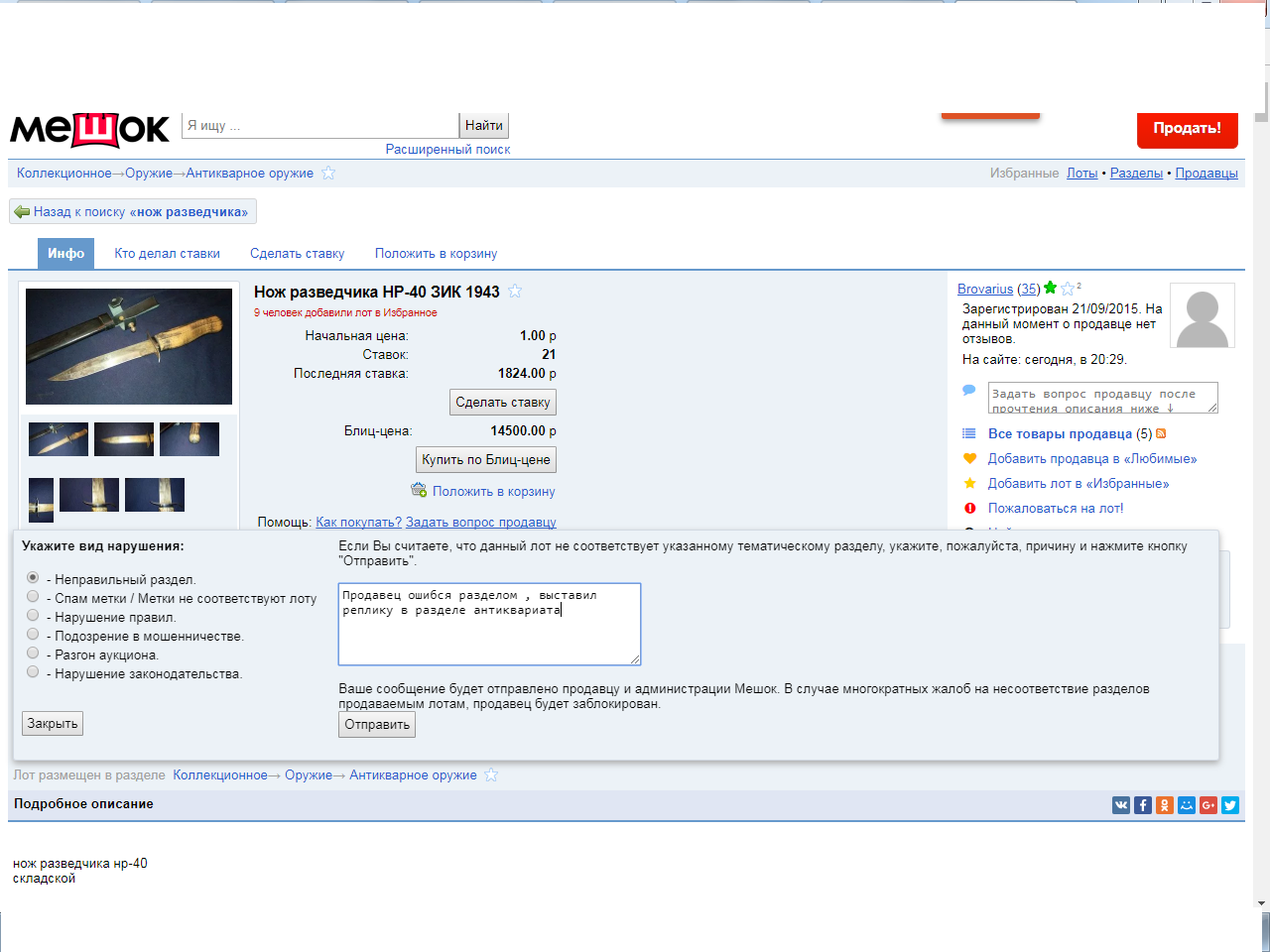1270x952 pixels.
Task: Click the outlined star beside seller rating
Action: point(1068,289)
